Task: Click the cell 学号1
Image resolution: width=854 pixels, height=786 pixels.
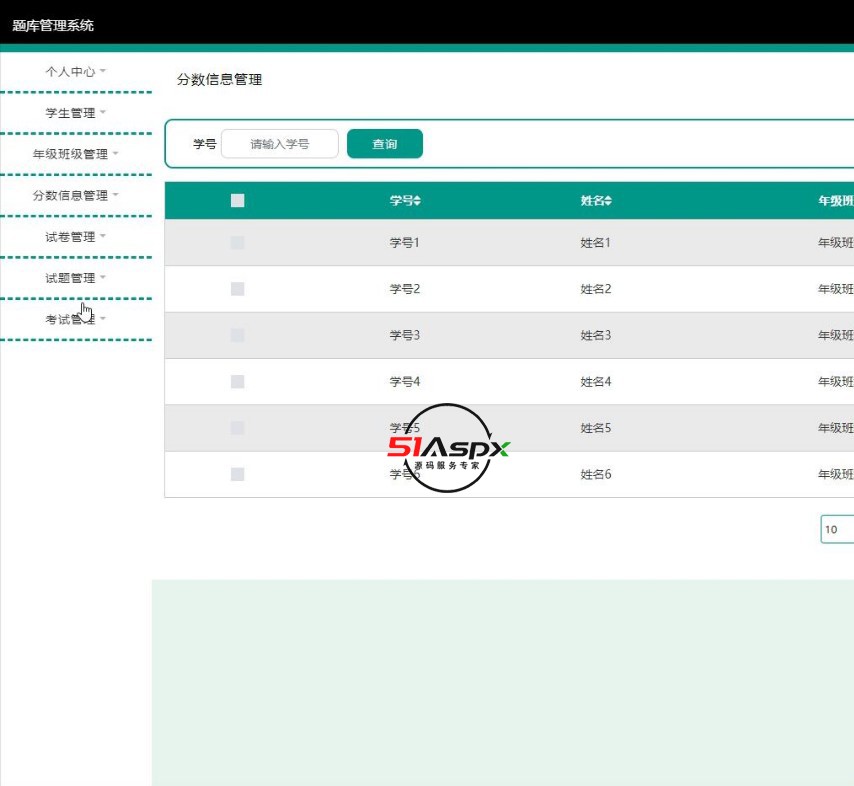Action: tap(405, 242)
